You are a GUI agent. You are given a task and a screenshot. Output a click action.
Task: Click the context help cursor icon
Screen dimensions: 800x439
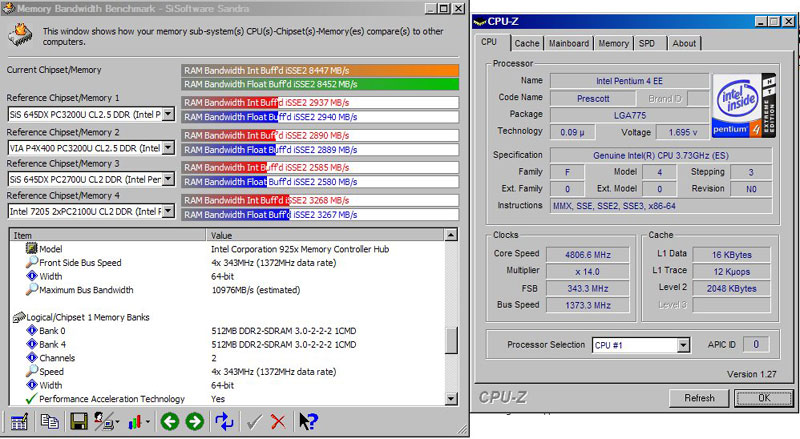tap(308, 422)
